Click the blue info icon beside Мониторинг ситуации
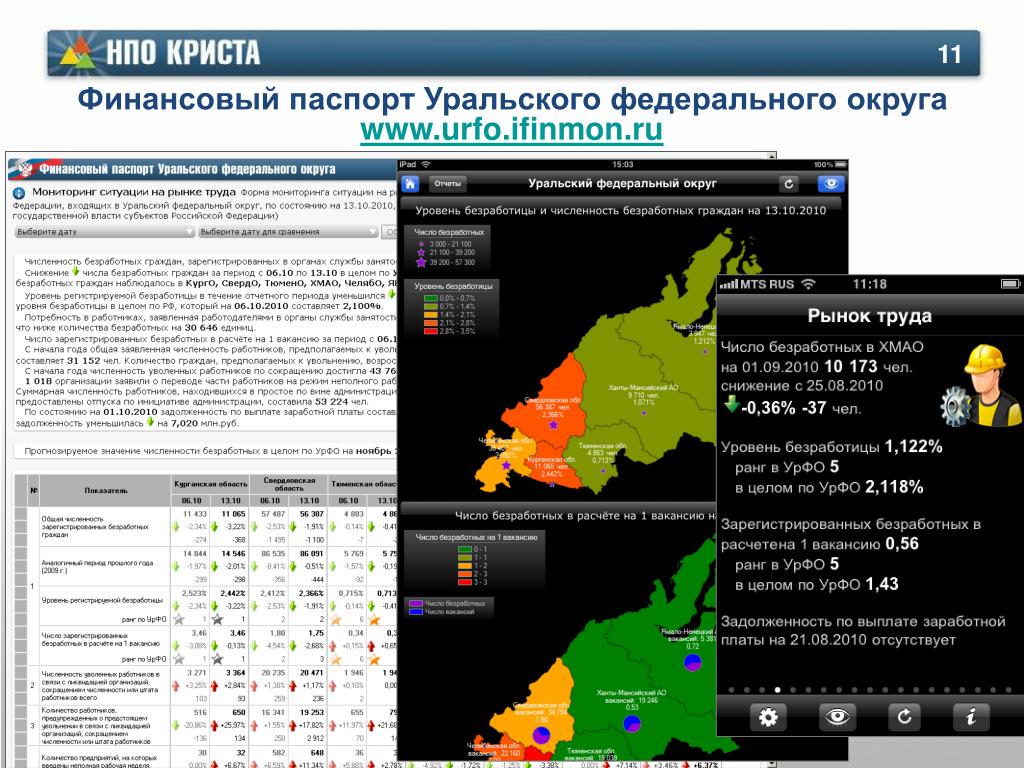The width and height of the screenshot is (1024, 768). point(19,193)
